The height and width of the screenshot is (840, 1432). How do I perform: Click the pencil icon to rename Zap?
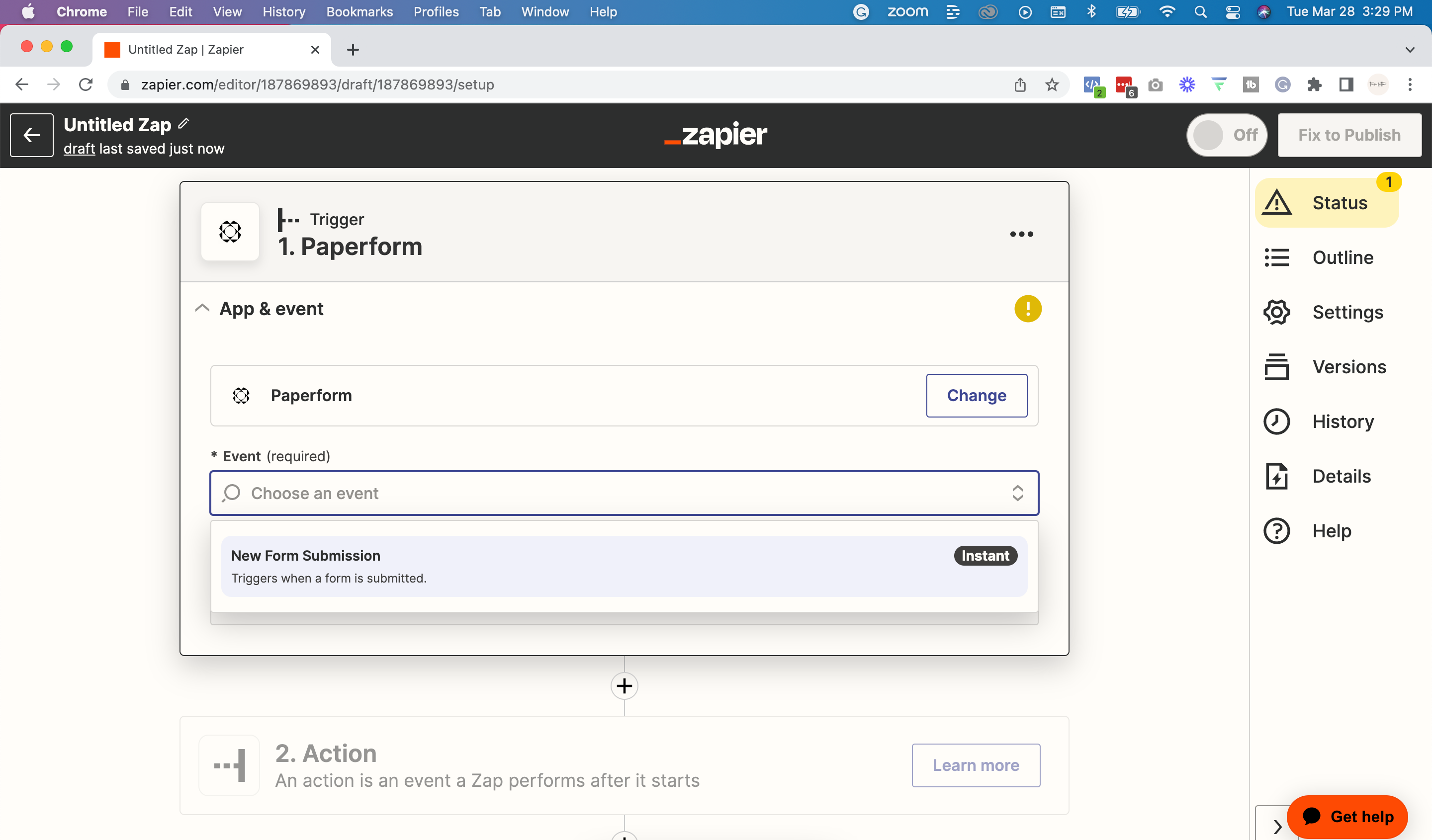[183, 123]
